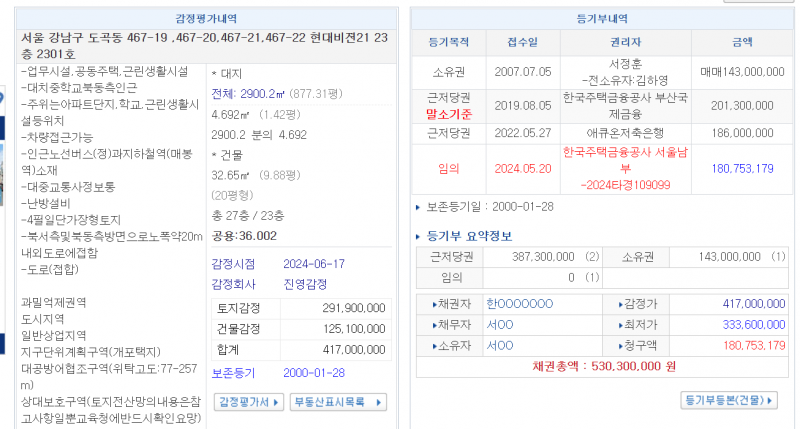Click the arrow icon beside 보존등기일
The height and width of the screenshot is (429, 800).
point(418,207)
